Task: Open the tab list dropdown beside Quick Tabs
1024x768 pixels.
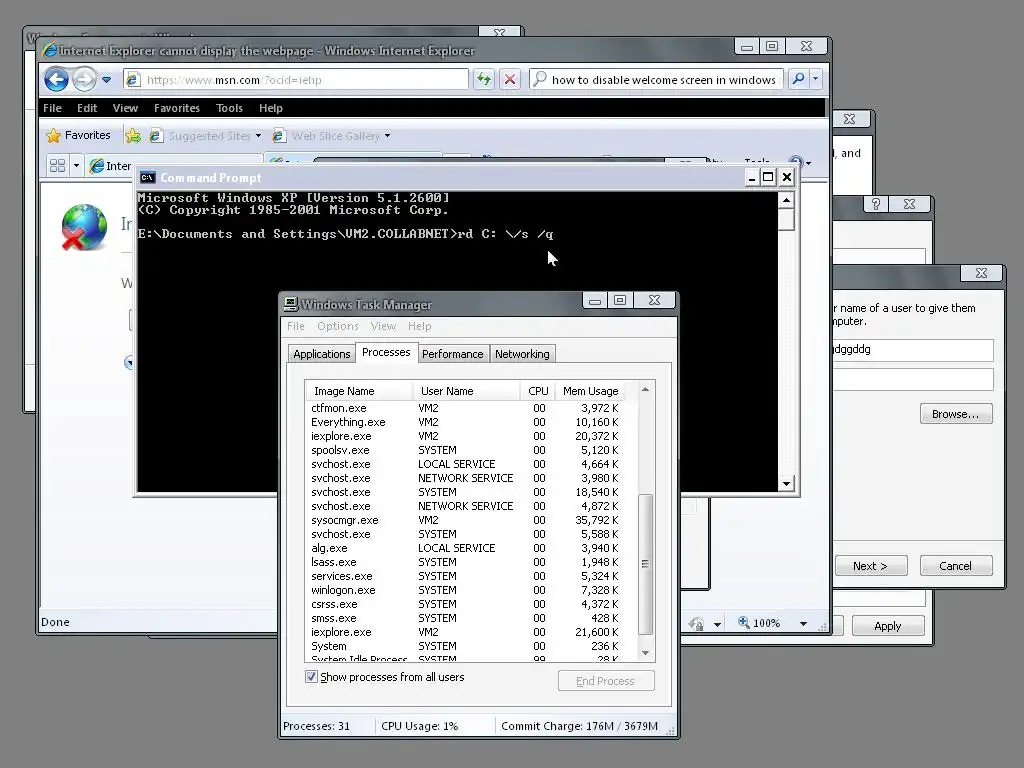Action: point(76,165)
